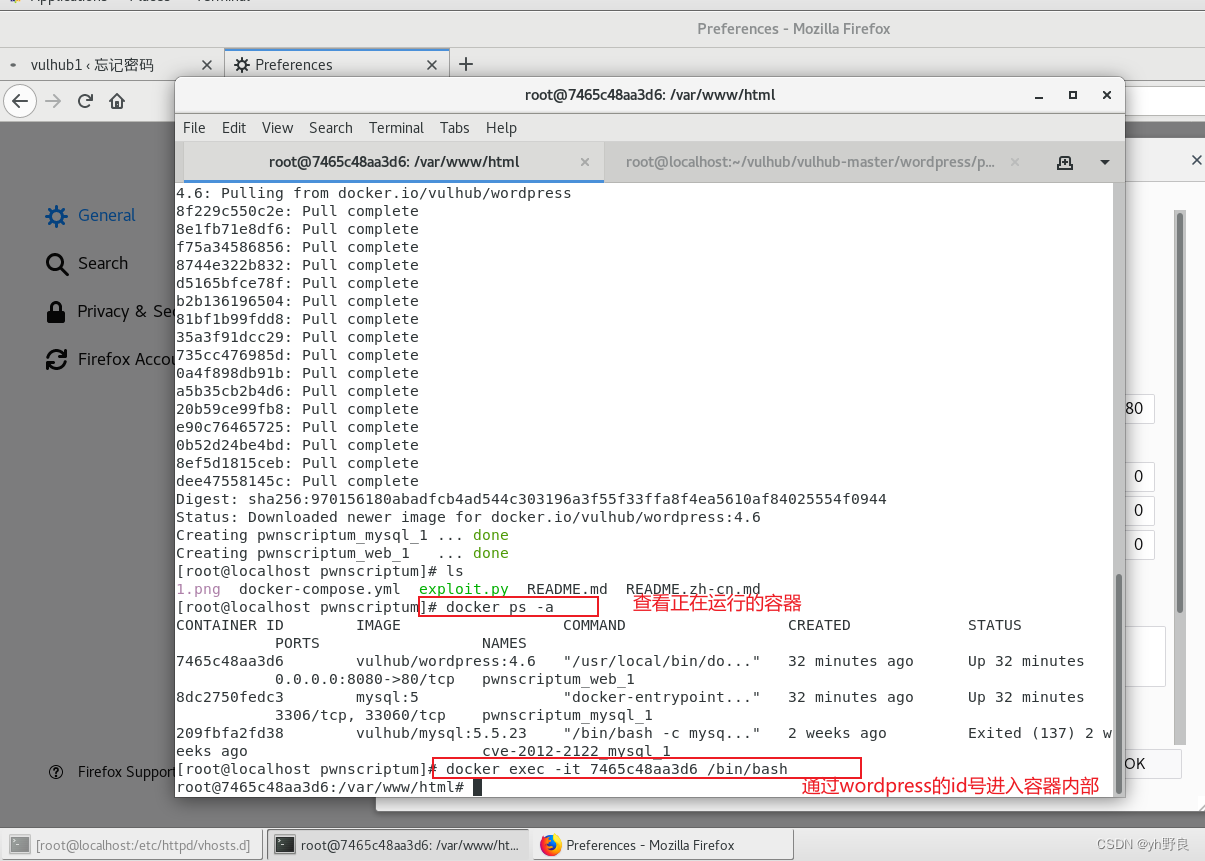1205x861 pixels.
Task: Reload the Firefox page
Action: pyautogui.click(x=85, y=101)
